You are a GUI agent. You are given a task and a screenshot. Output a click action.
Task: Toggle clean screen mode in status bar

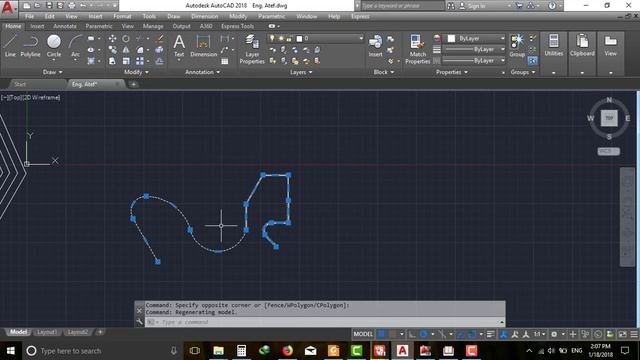click(622, 334)
